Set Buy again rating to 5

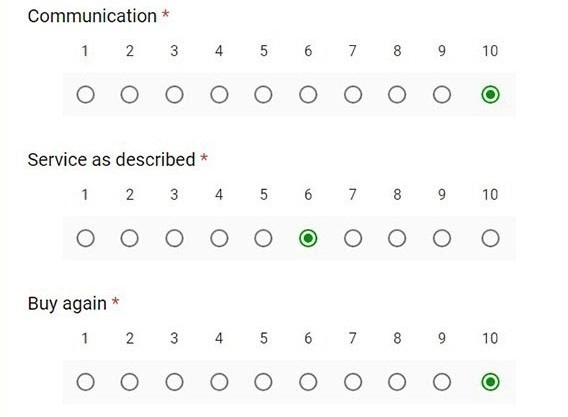click(263, 382)
